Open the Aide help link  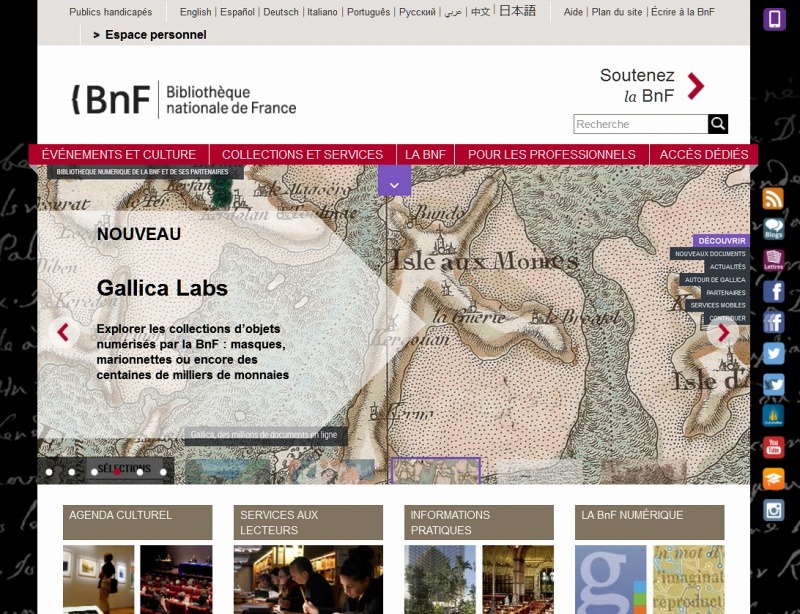[x=573, y=12]
